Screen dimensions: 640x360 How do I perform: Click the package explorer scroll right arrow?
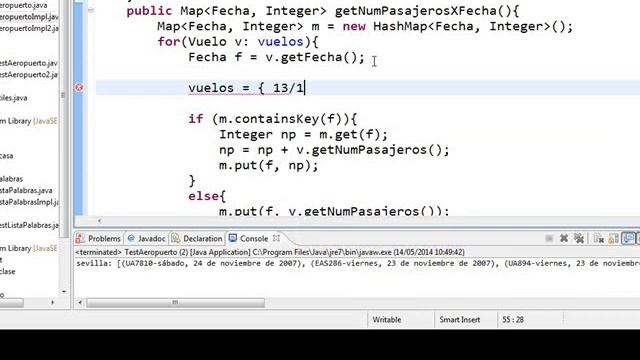coord(52,302)
